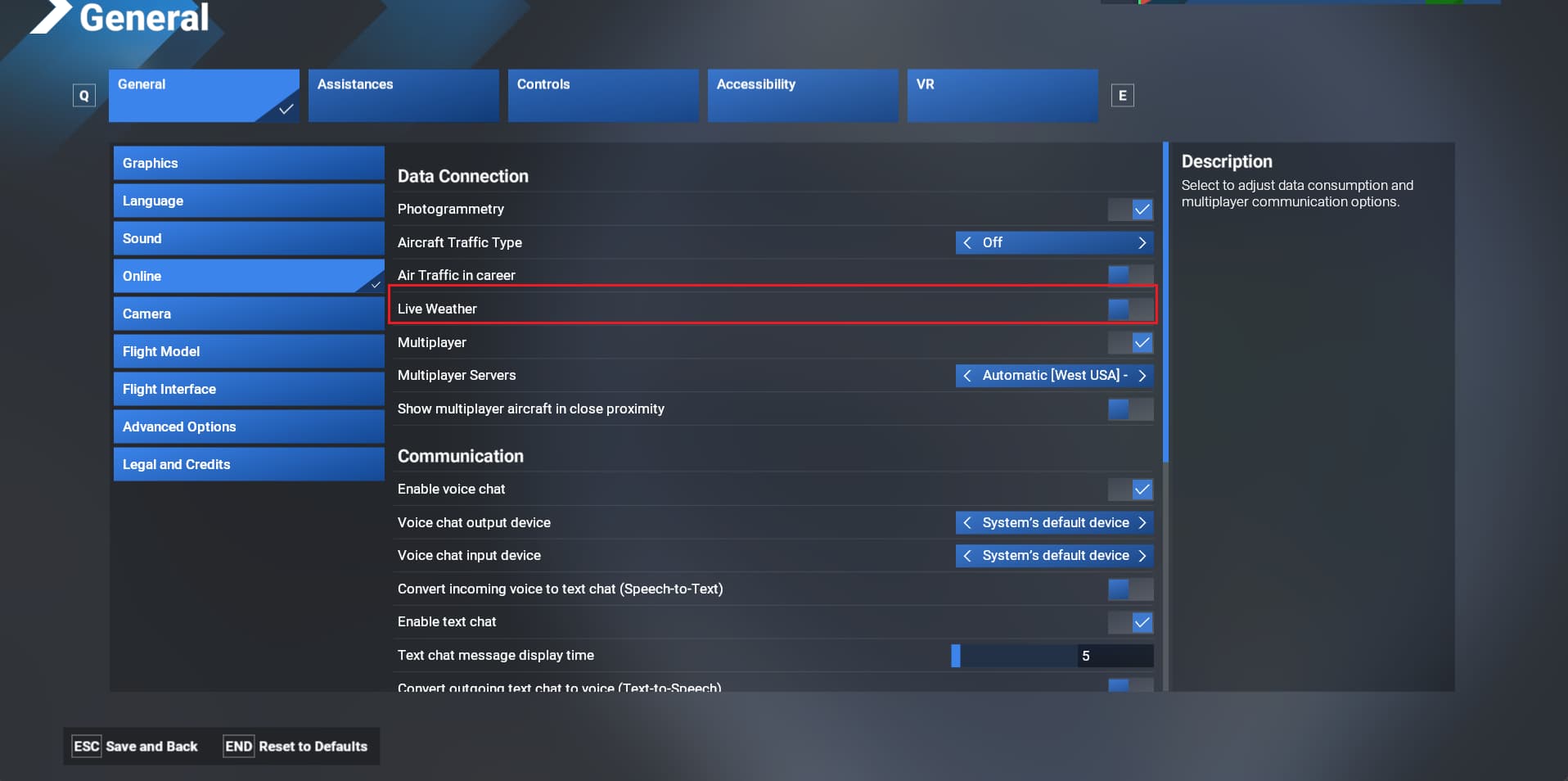
Task: Click the Data Connection section heading
Action: (463, 176)
